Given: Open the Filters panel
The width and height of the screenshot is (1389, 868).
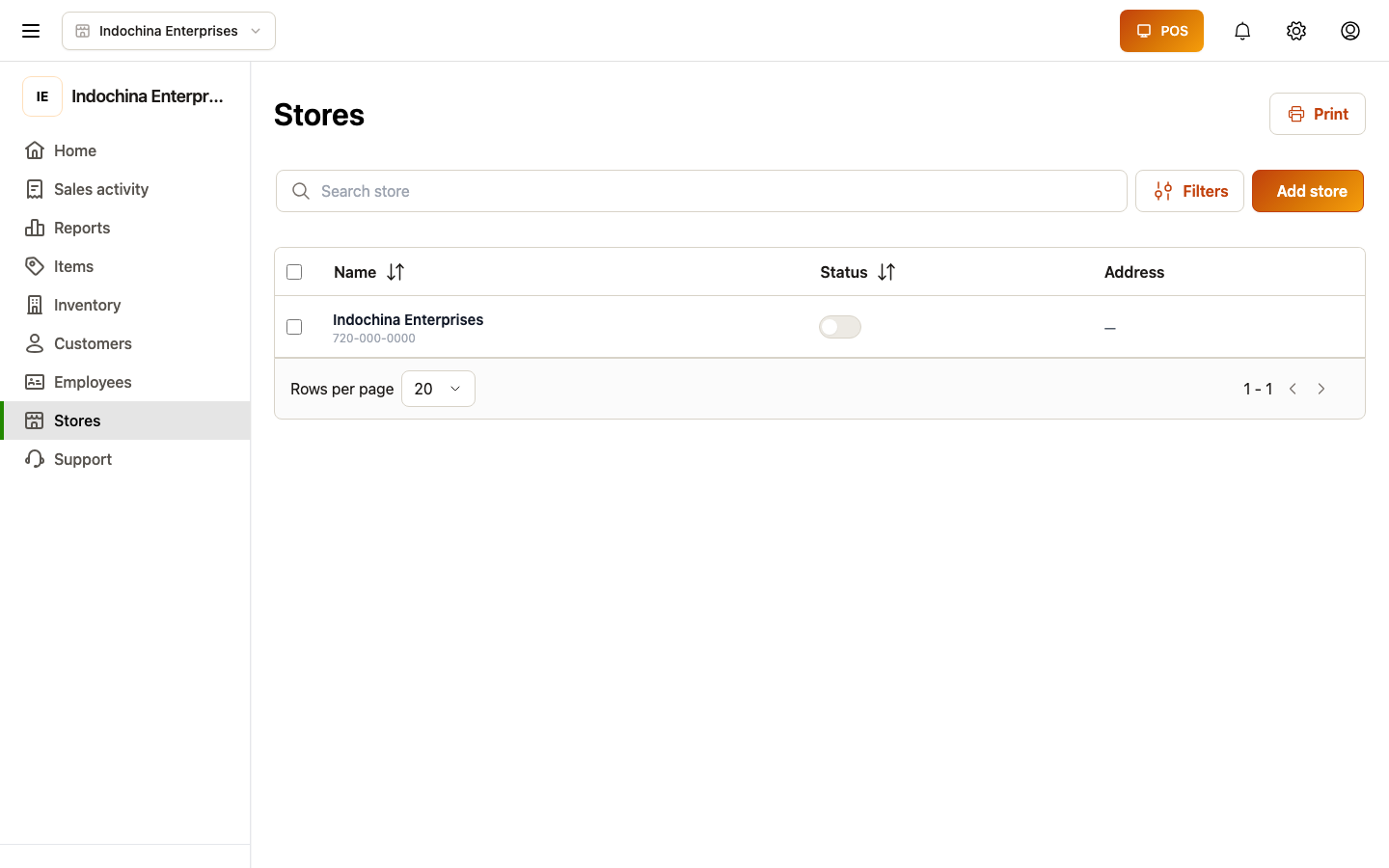Looking at the screenshot, I should point(1189,191).
